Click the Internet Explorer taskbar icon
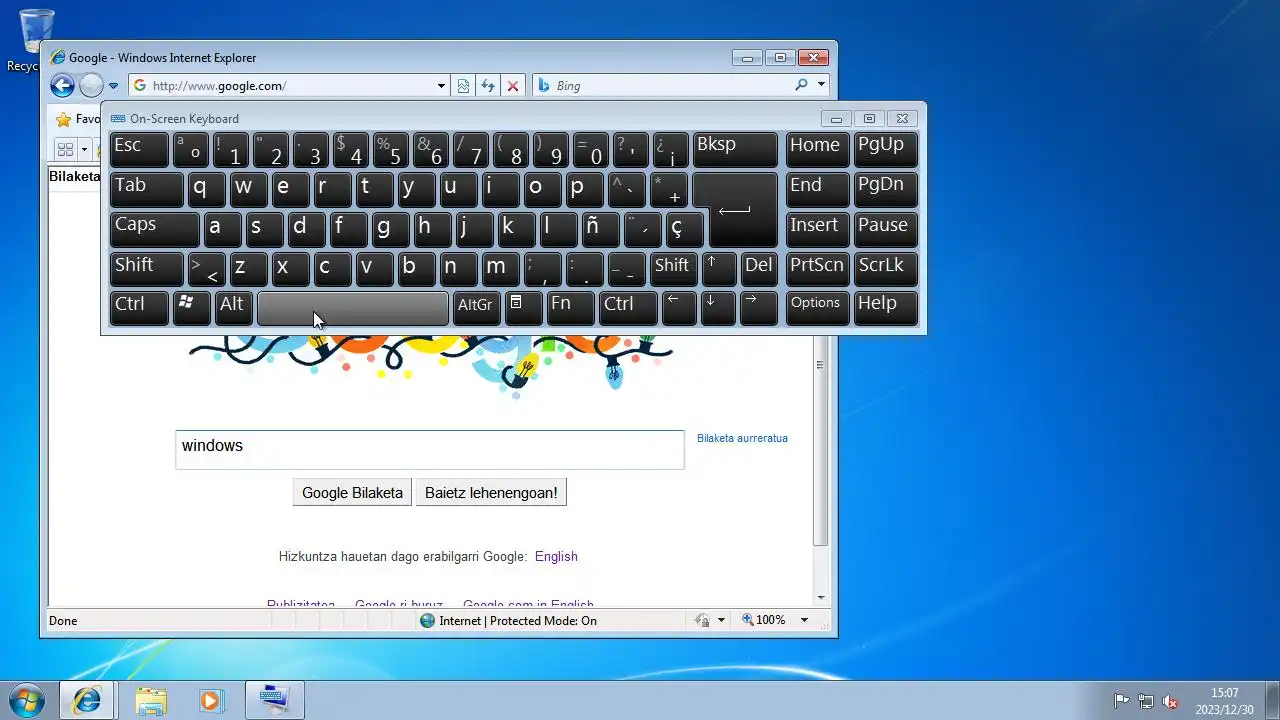The width and height of the screenshot is (1280, 720). click(x=87, y=700)
